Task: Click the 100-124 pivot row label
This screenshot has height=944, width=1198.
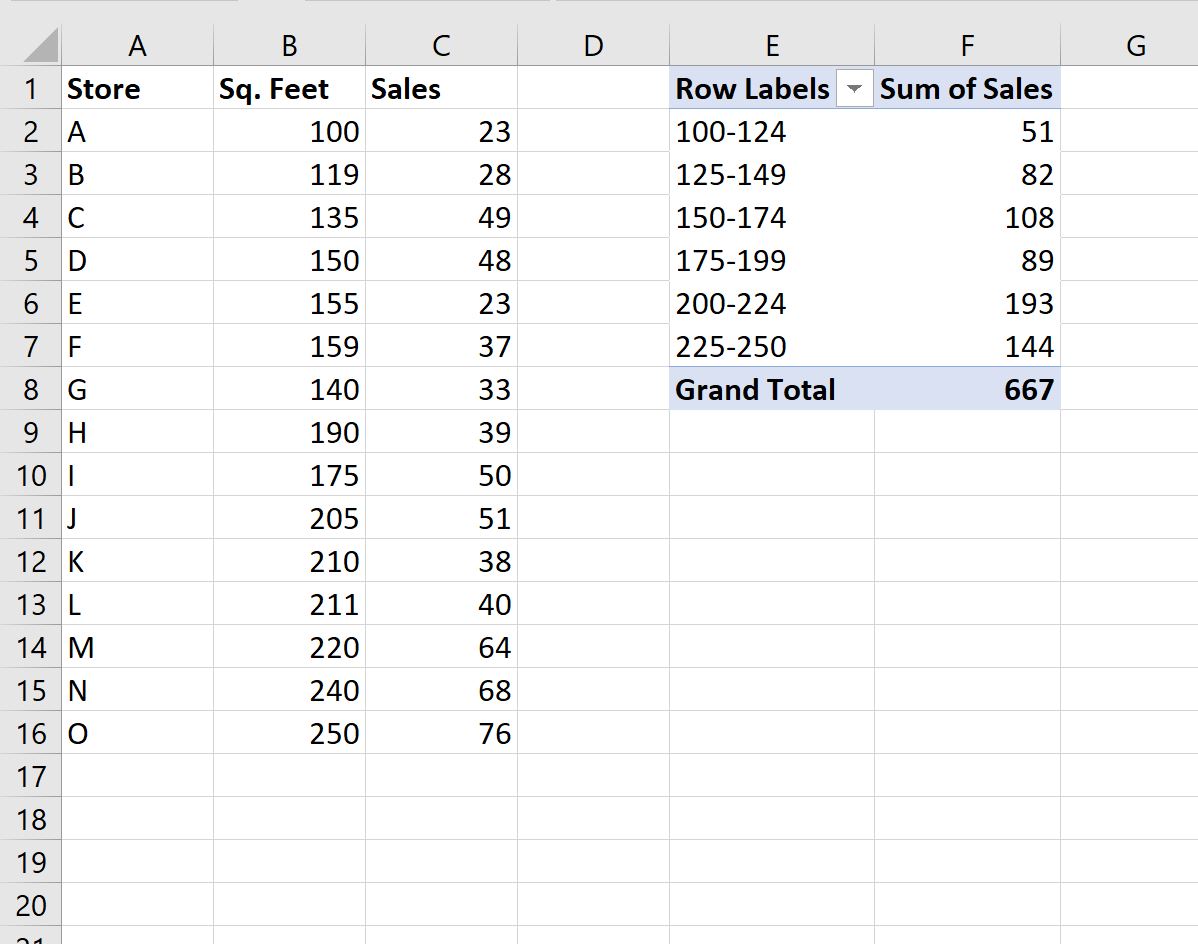Action: point(771,132)
